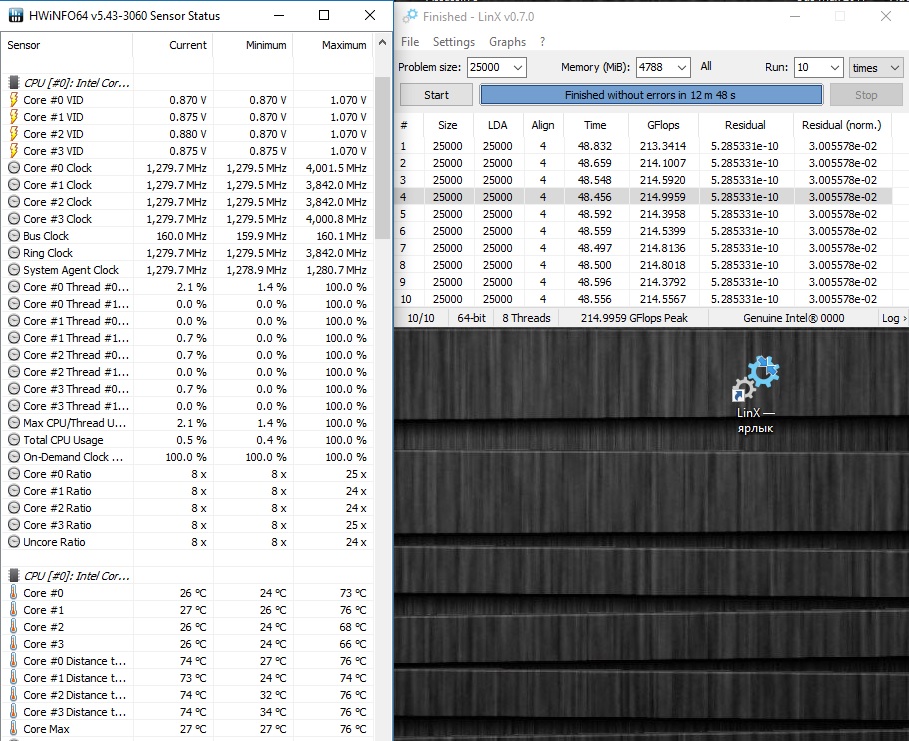Select result row 4 in the LinX table

click(x=643, y=197)
